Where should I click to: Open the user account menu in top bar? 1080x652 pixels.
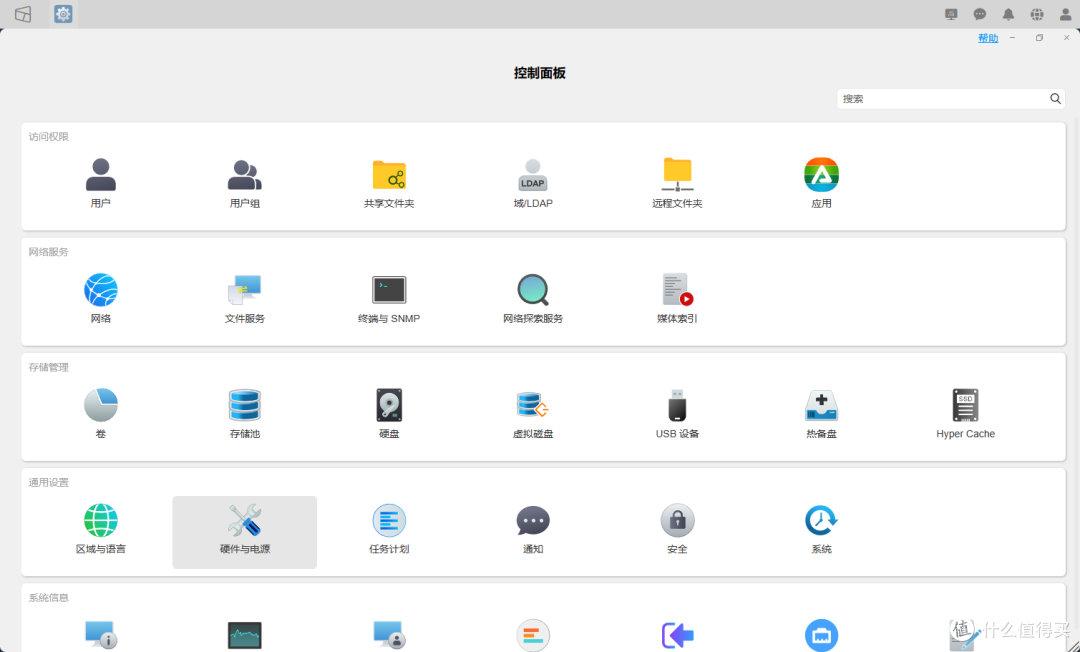[1066, 14]
